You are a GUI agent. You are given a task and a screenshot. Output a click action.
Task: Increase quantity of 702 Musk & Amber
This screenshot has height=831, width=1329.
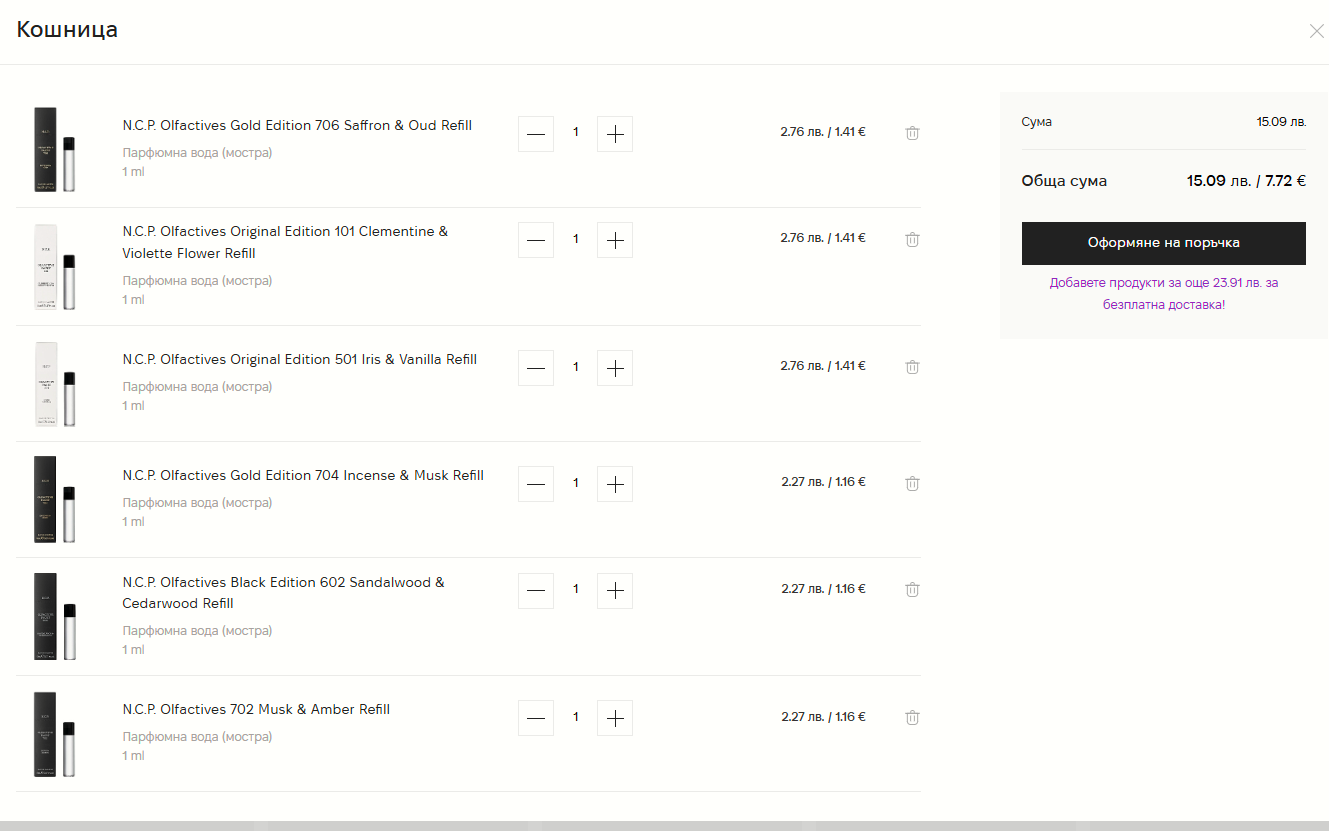pyautogui.click(x=615, y=718)
